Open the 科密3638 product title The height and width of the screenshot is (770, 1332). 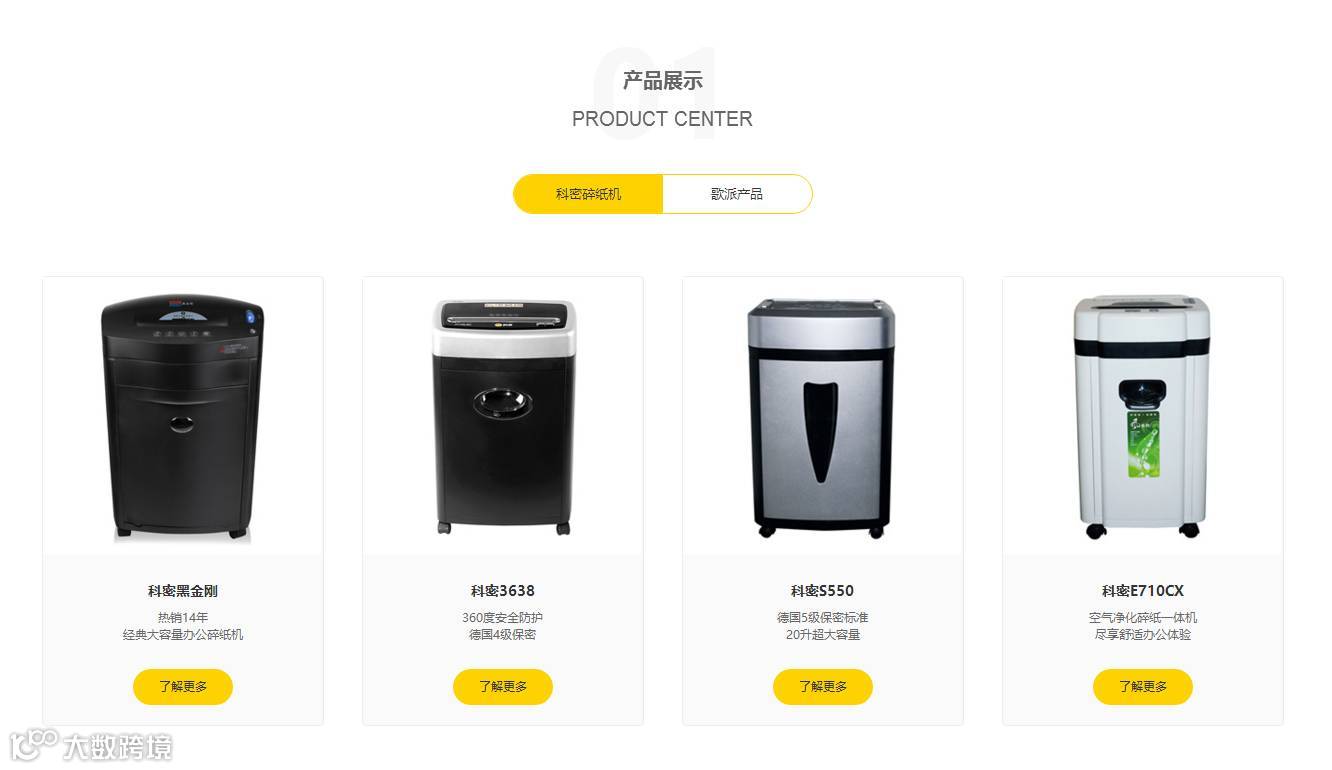click(503, 591)
